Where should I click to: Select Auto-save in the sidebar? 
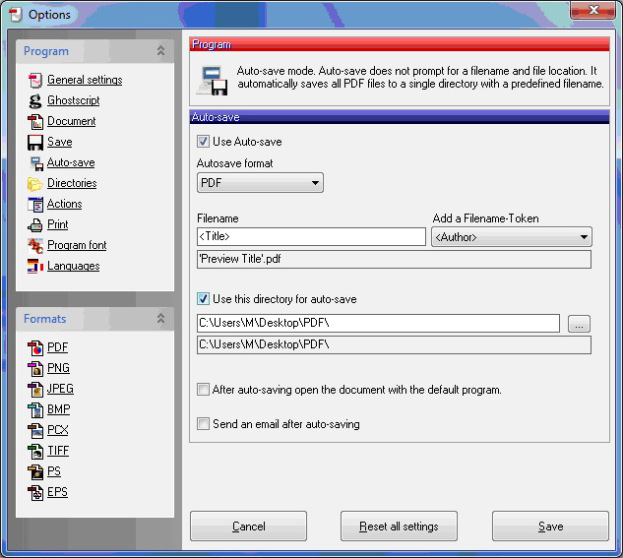(x=71, y=163)
